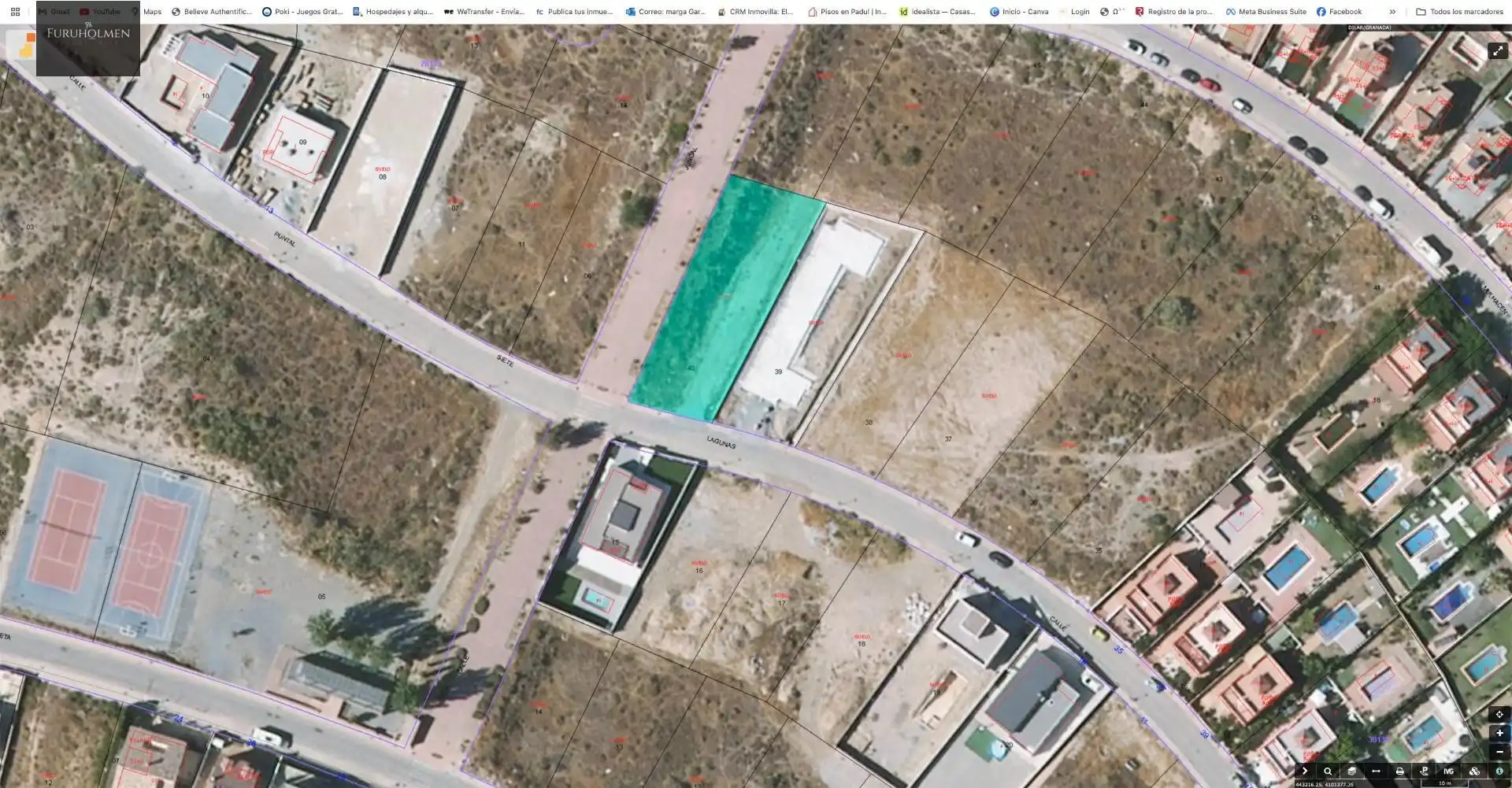Click the map coordinates readout
Image resolution: width=1512 pixels, height=788 pixels.
click(x=1325, y=784)
